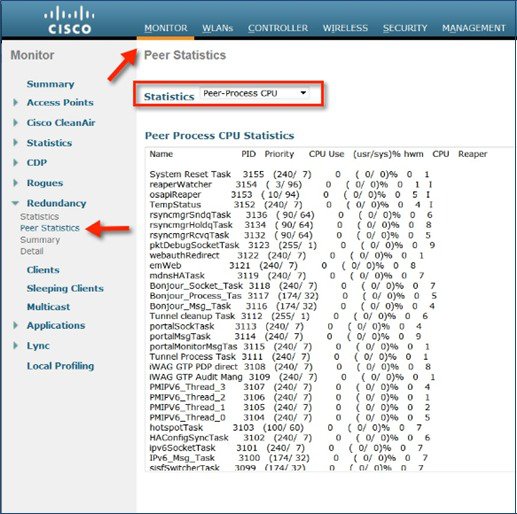
Task: Click the 'hotspotTask' process row
Action: click(286, 428)
